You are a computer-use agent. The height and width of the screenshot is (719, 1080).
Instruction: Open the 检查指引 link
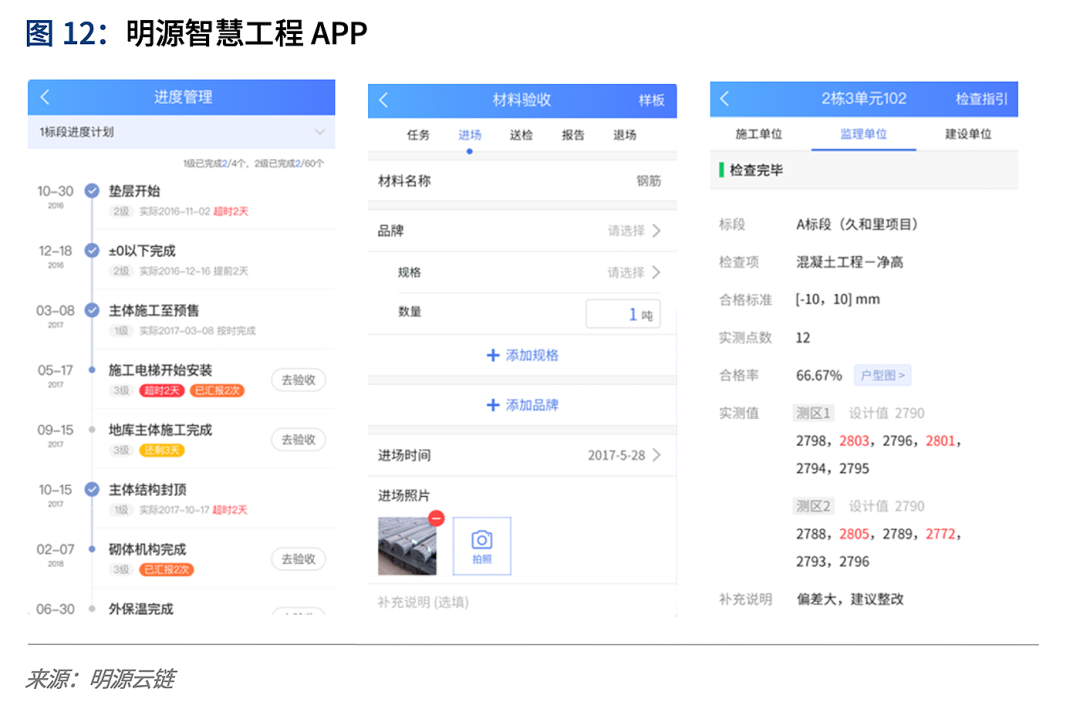(x=980, y=99)
